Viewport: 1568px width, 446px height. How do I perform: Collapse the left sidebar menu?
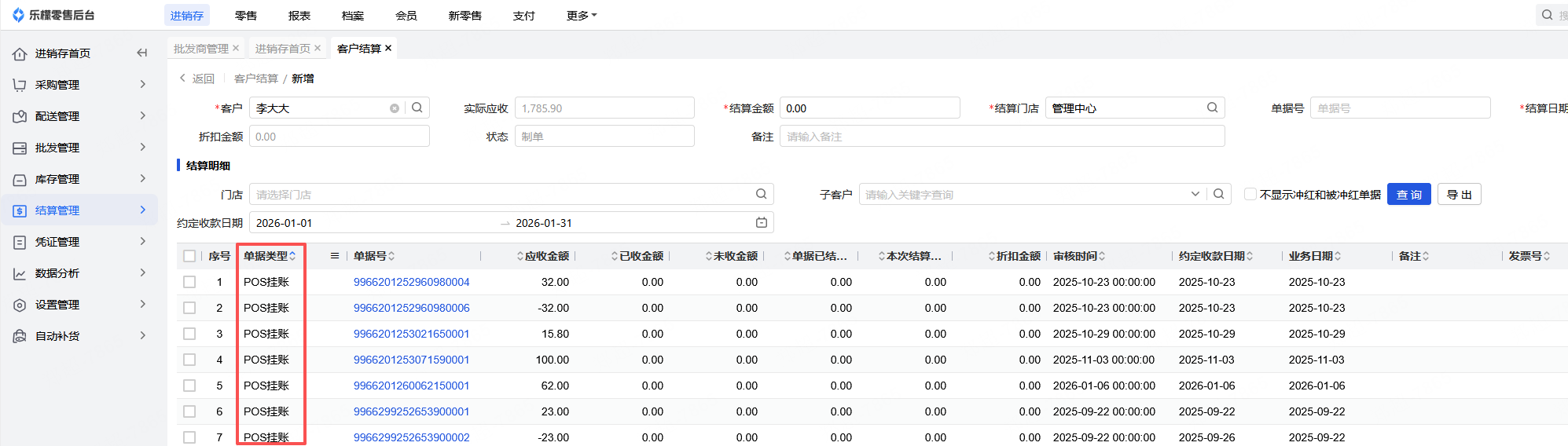(x=142, y=53)
